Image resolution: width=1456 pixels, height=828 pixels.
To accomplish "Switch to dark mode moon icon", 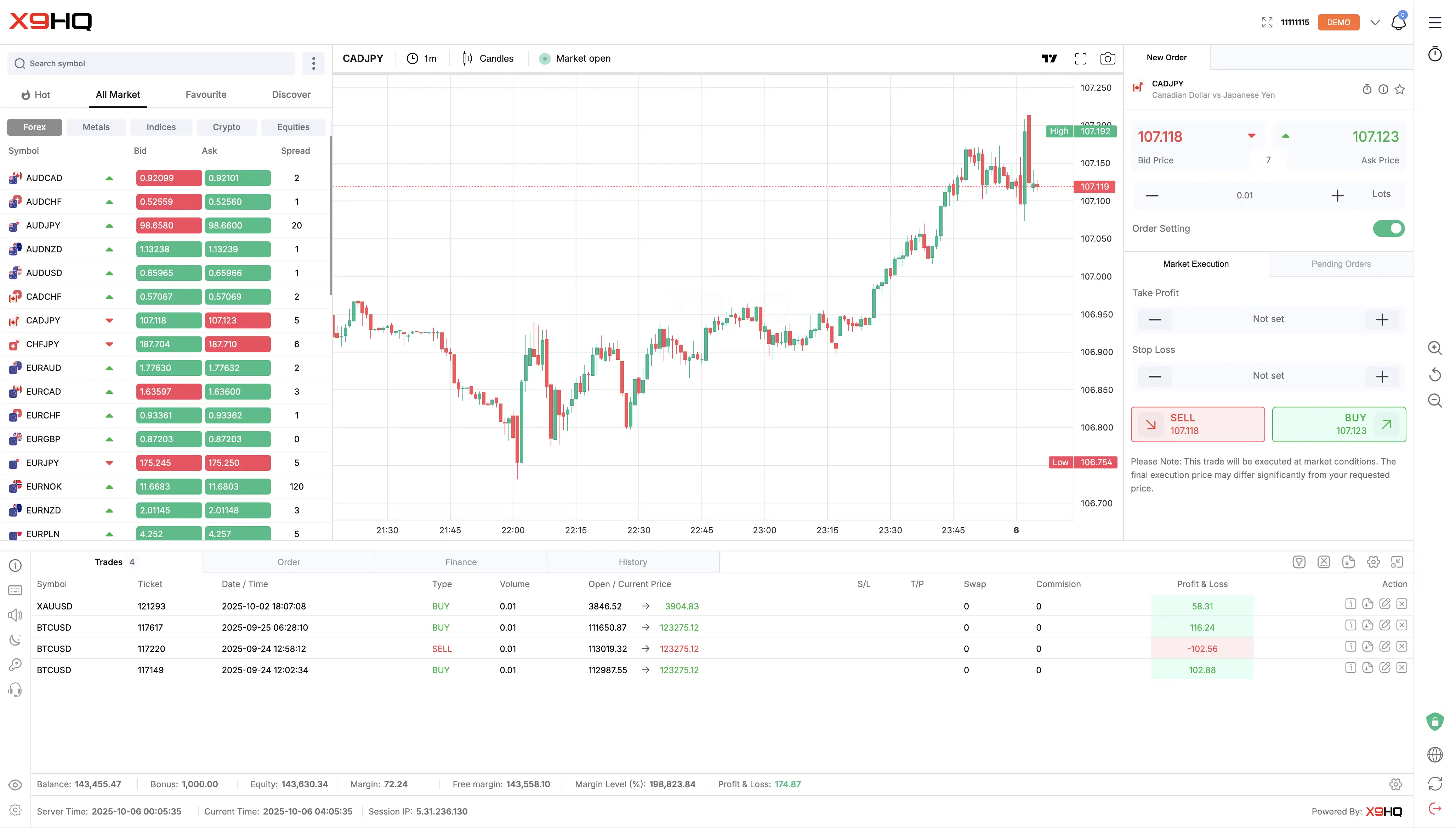I will pos(15,640).
